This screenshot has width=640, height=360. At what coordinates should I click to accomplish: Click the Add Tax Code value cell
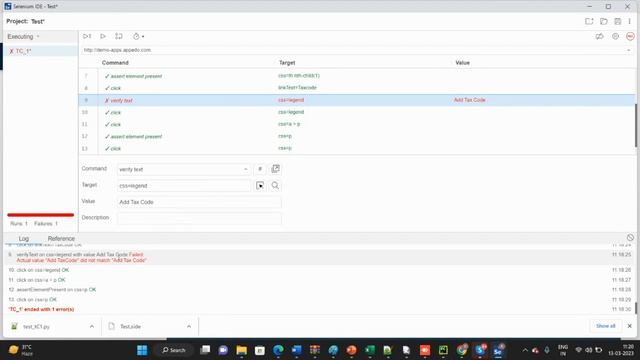point(469,100)
